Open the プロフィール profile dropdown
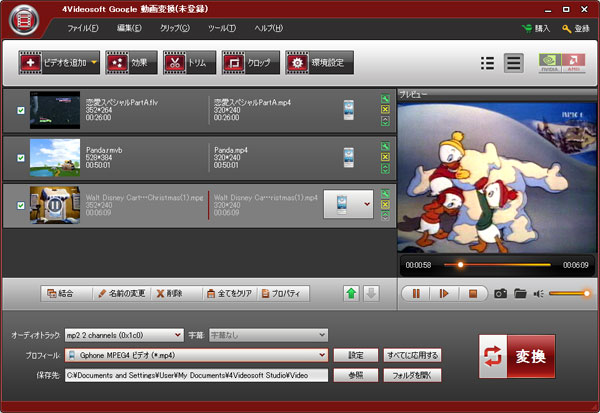This screenshot has width=600, height=413. 196,355
